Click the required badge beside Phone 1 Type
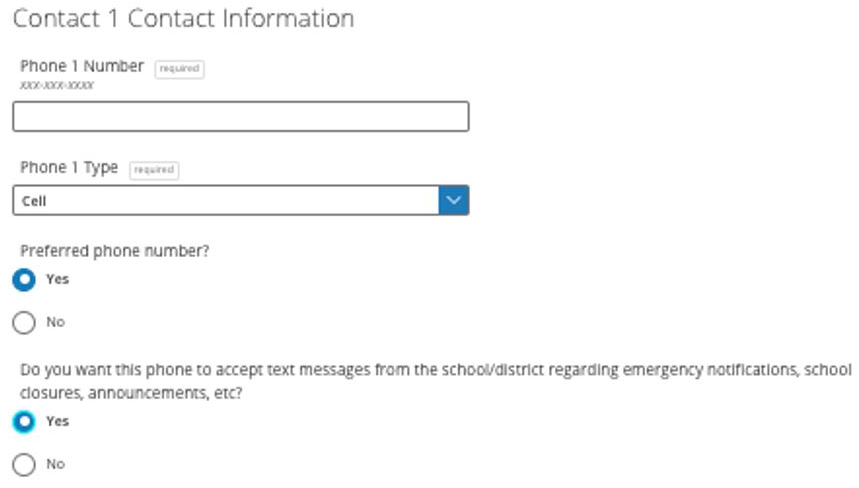Screen dimensions: 859x488 pos(153,170)
